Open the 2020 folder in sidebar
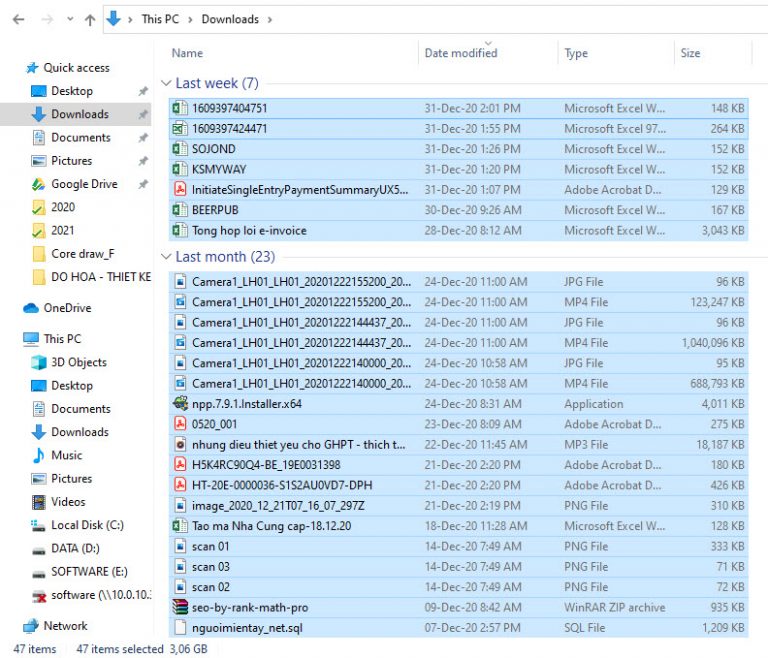This screenshot has height=658, width=768. [x=63, y=207]
